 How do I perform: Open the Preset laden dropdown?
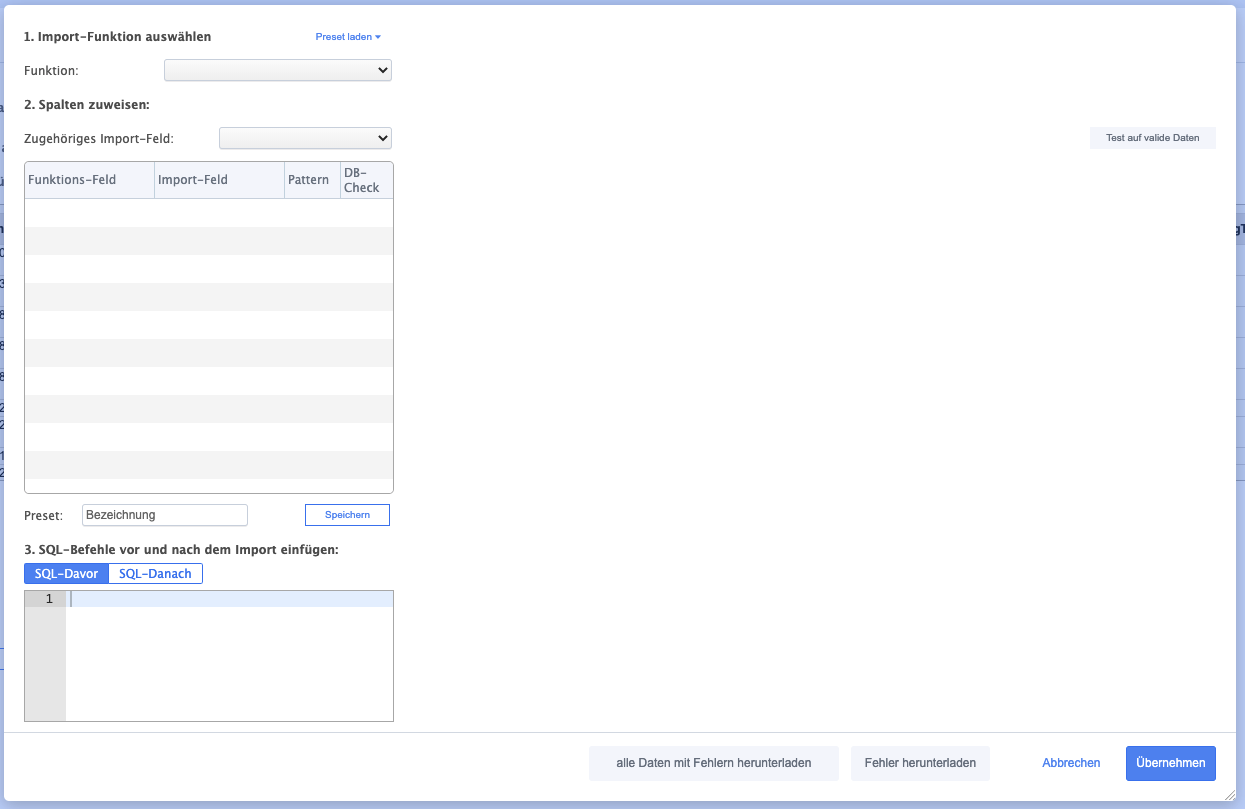(348, 37)
